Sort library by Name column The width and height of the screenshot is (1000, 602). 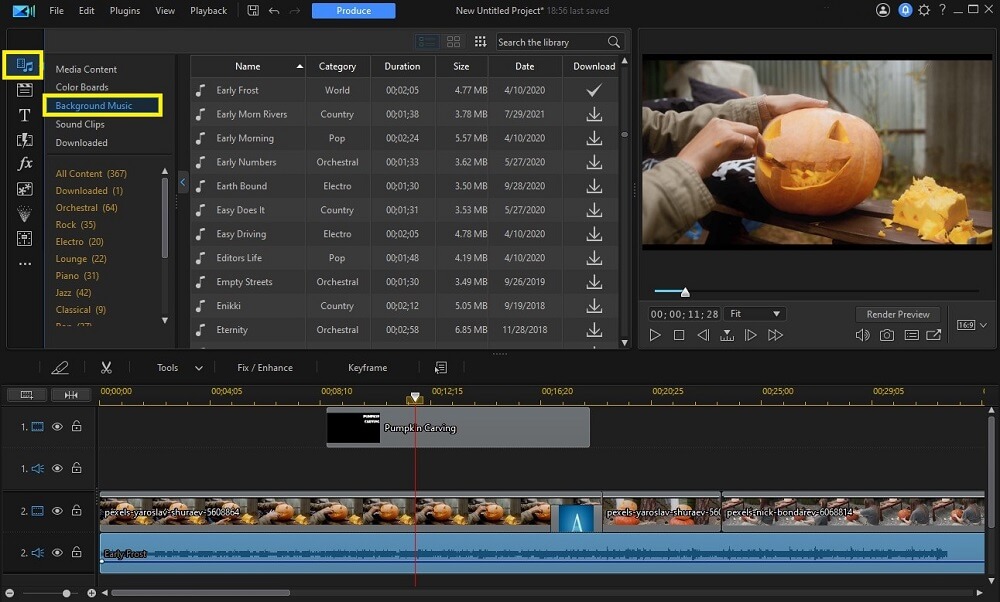pos(248,66)
